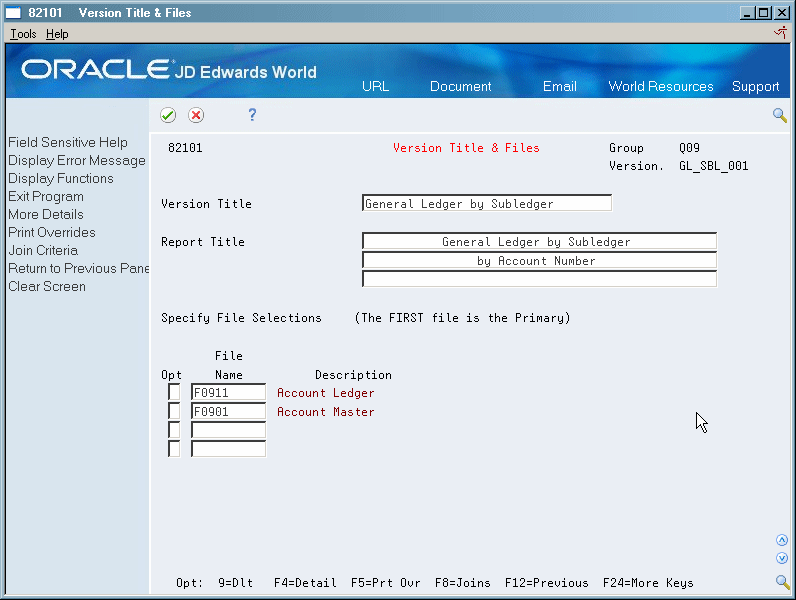Click the Opt field for F0901
Screen dimensions: 796x600
coord(174,411)
